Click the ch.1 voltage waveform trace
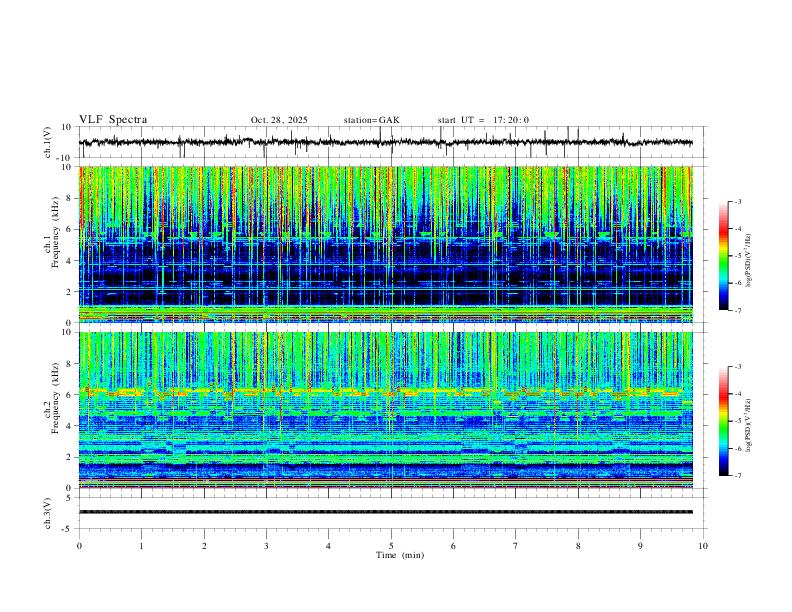 [385, 142]
